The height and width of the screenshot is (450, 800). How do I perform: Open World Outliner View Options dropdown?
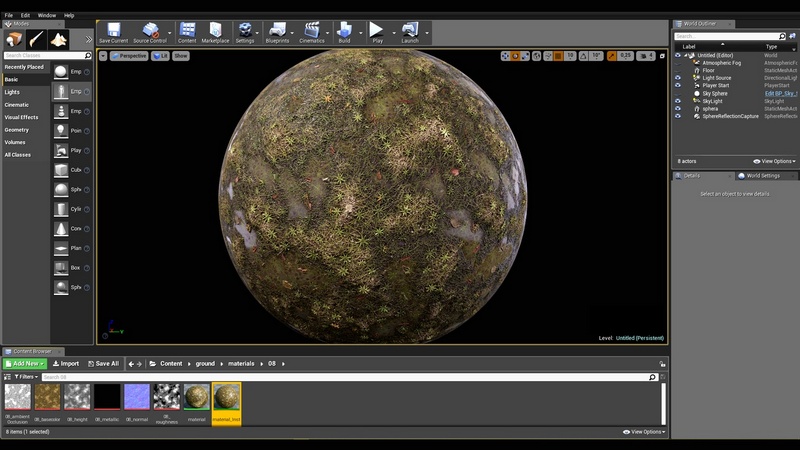[x=776, y=161]
